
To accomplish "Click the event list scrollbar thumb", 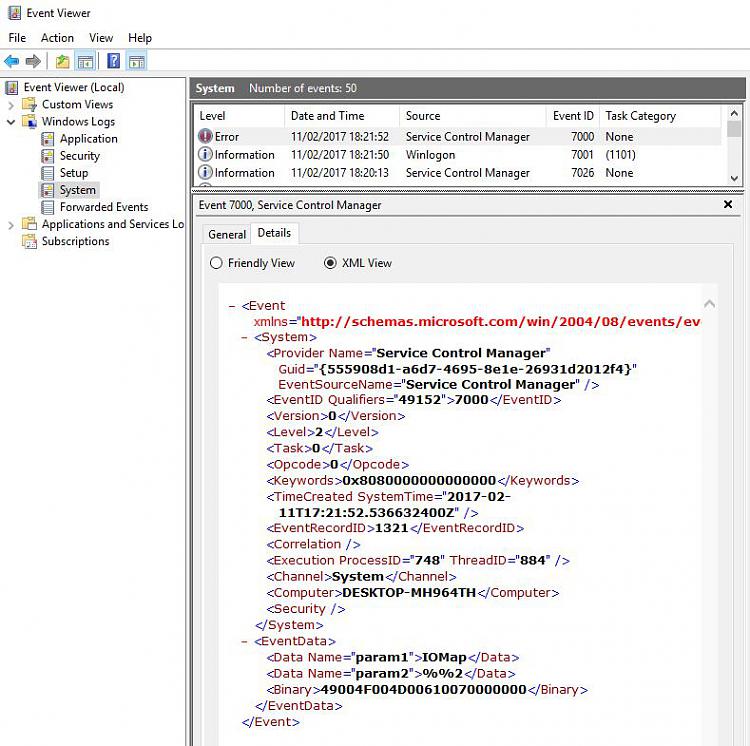I will pyautogui.click(x=734, y=129).
